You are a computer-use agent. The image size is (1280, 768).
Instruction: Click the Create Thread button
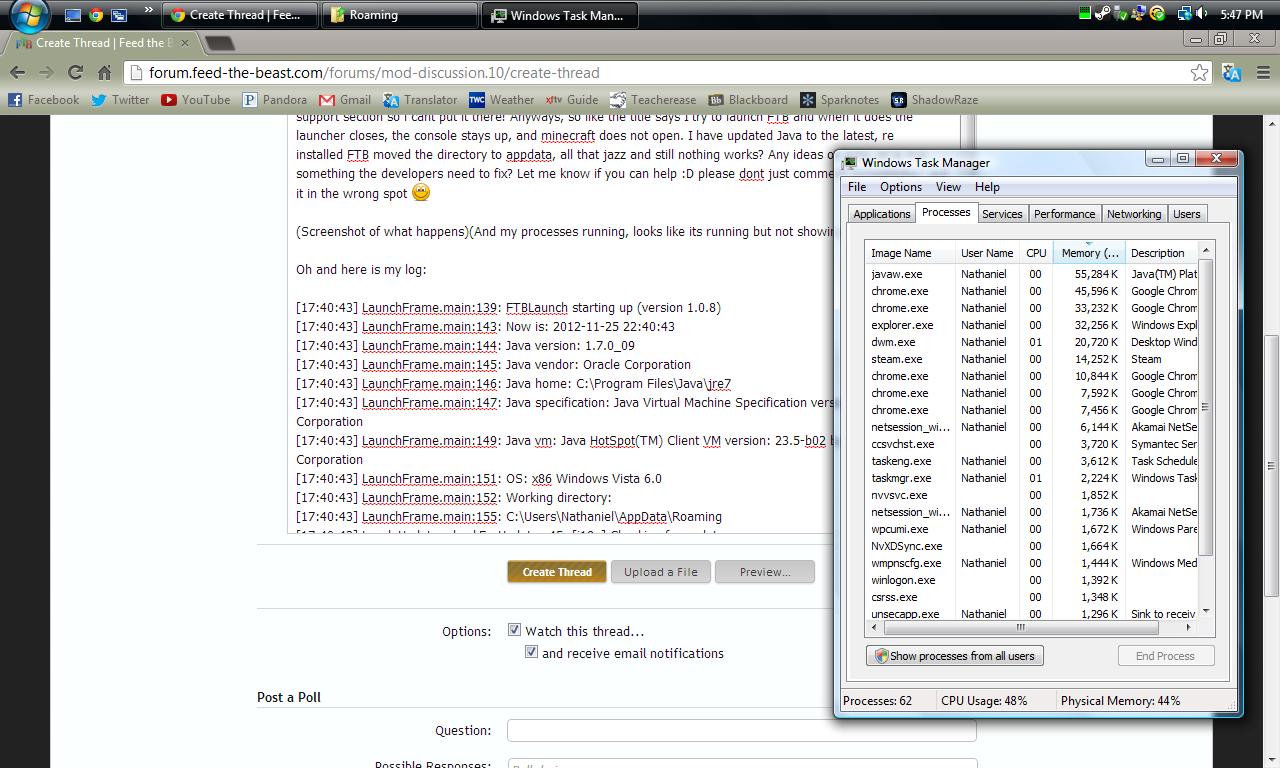557,572
